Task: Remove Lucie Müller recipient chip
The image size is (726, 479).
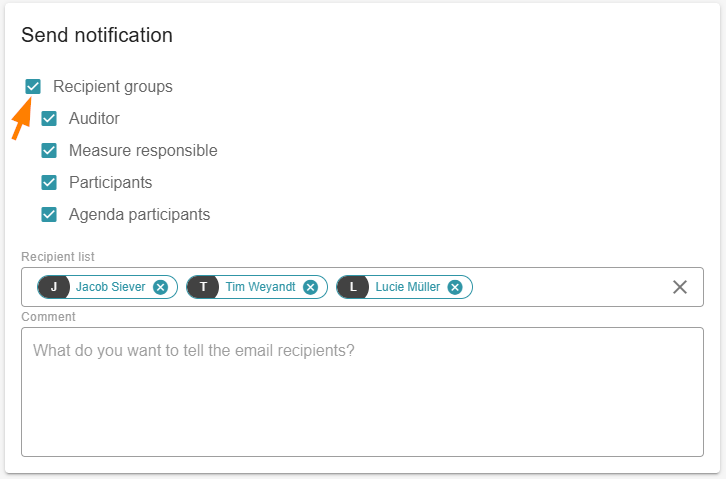Action: click(455, 287)
